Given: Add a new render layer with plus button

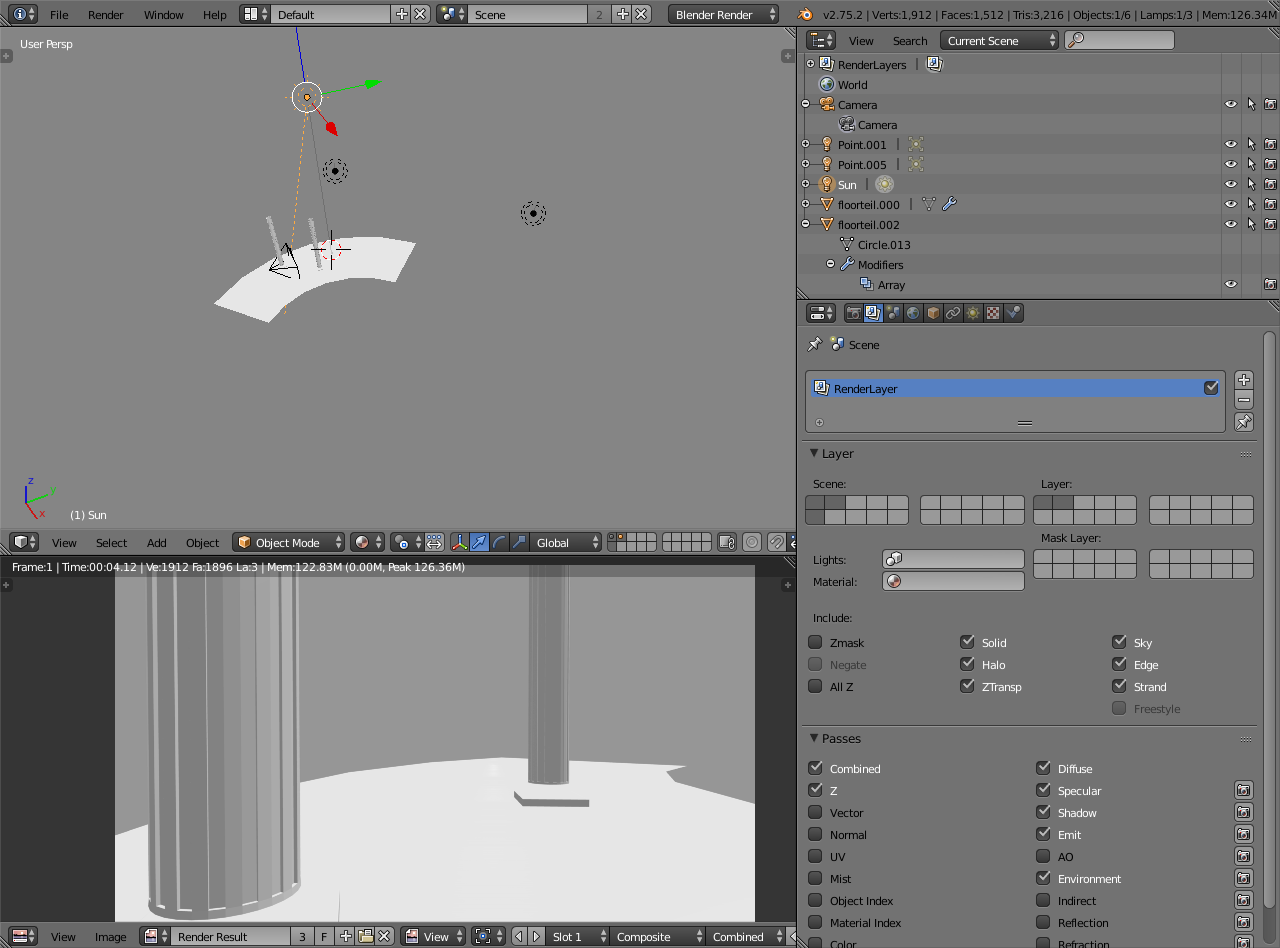Looking at the screenshot, I should click(x=1244, y=380).
